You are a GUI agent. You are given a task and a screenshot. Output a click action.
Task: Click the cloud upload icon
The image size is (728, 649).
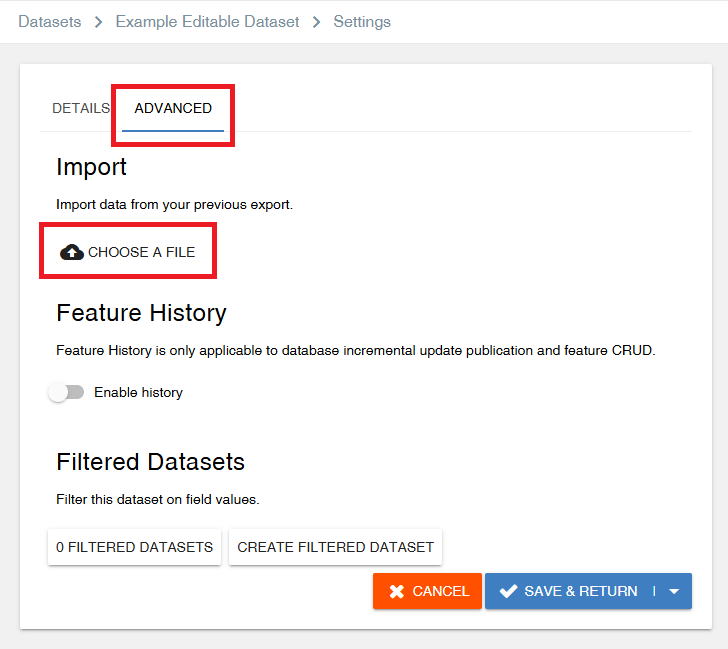[x=72, y=252]
